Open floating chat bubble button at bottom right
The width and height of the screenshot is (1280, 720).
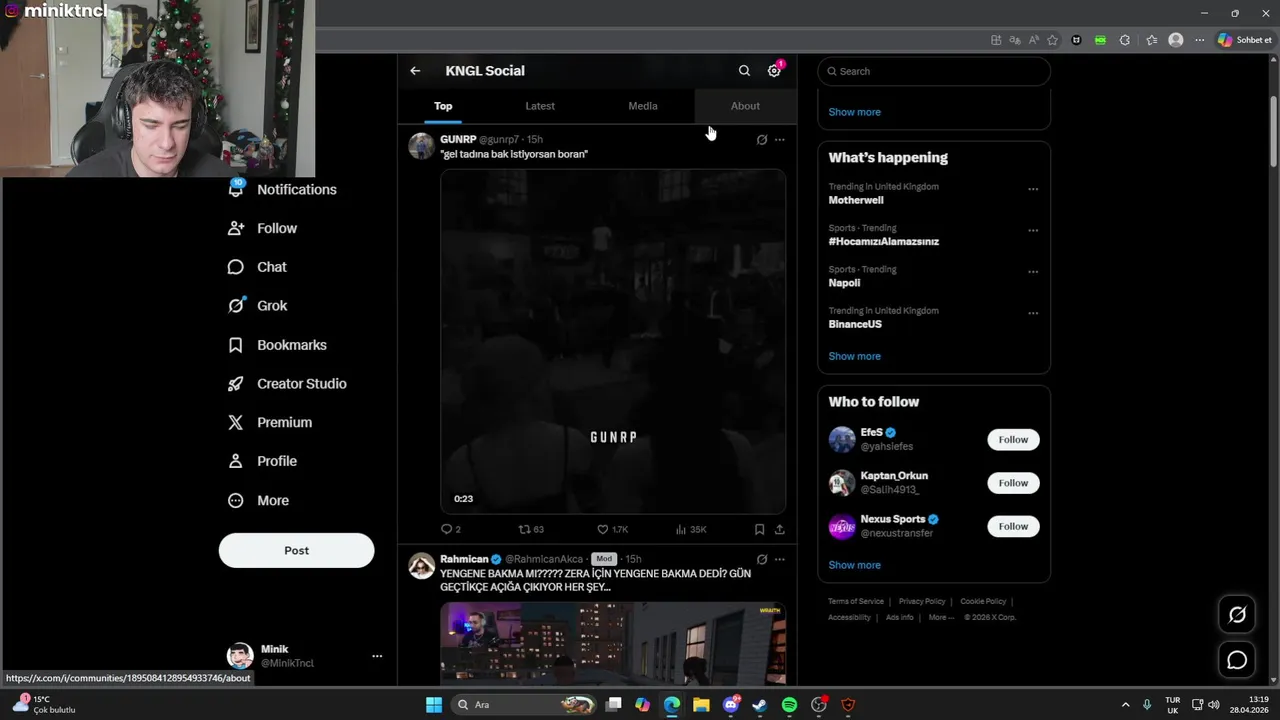pyautogui.click(x=1237, y=660)
